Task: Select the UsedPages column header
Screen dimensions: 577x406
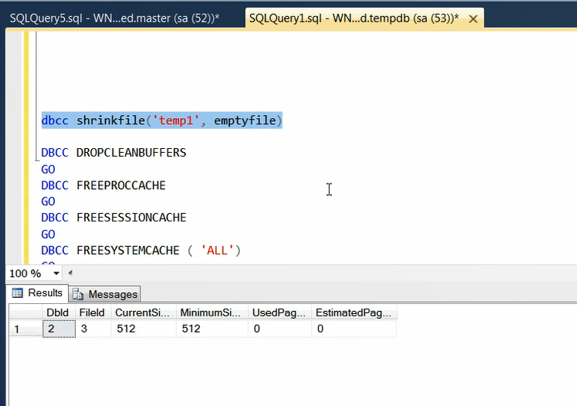Action: click(x=279, y=313)
